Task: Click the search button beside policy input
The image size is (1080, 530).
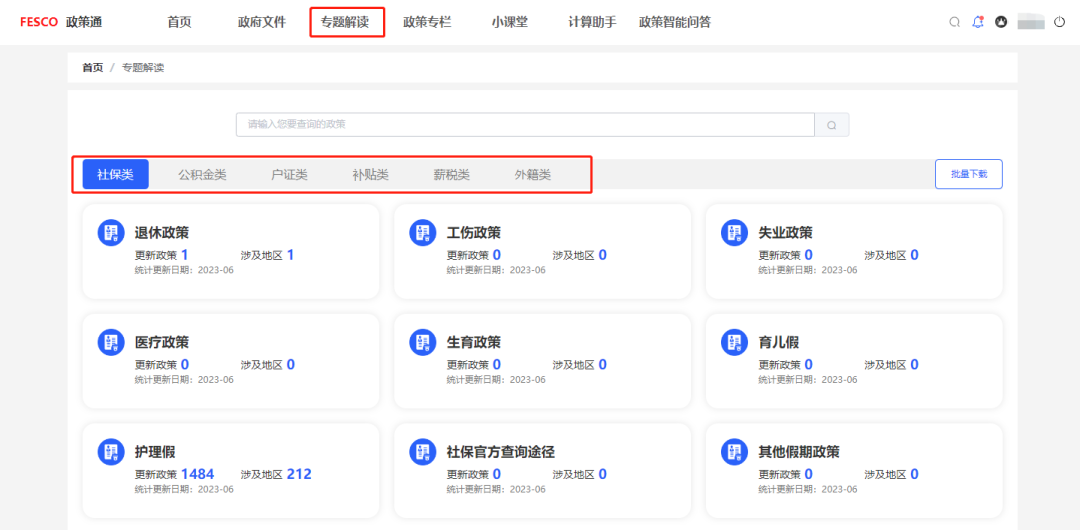Action: coord(832,125)
